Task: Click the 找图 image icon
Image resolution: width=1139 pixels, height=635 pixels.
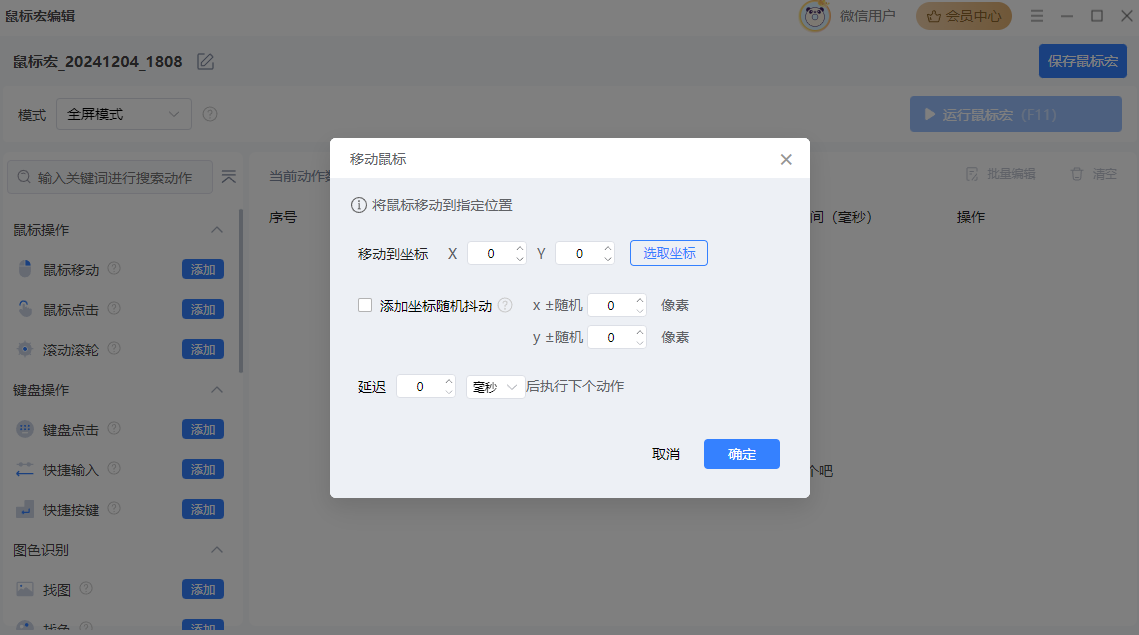Action: tap(25, 589)
